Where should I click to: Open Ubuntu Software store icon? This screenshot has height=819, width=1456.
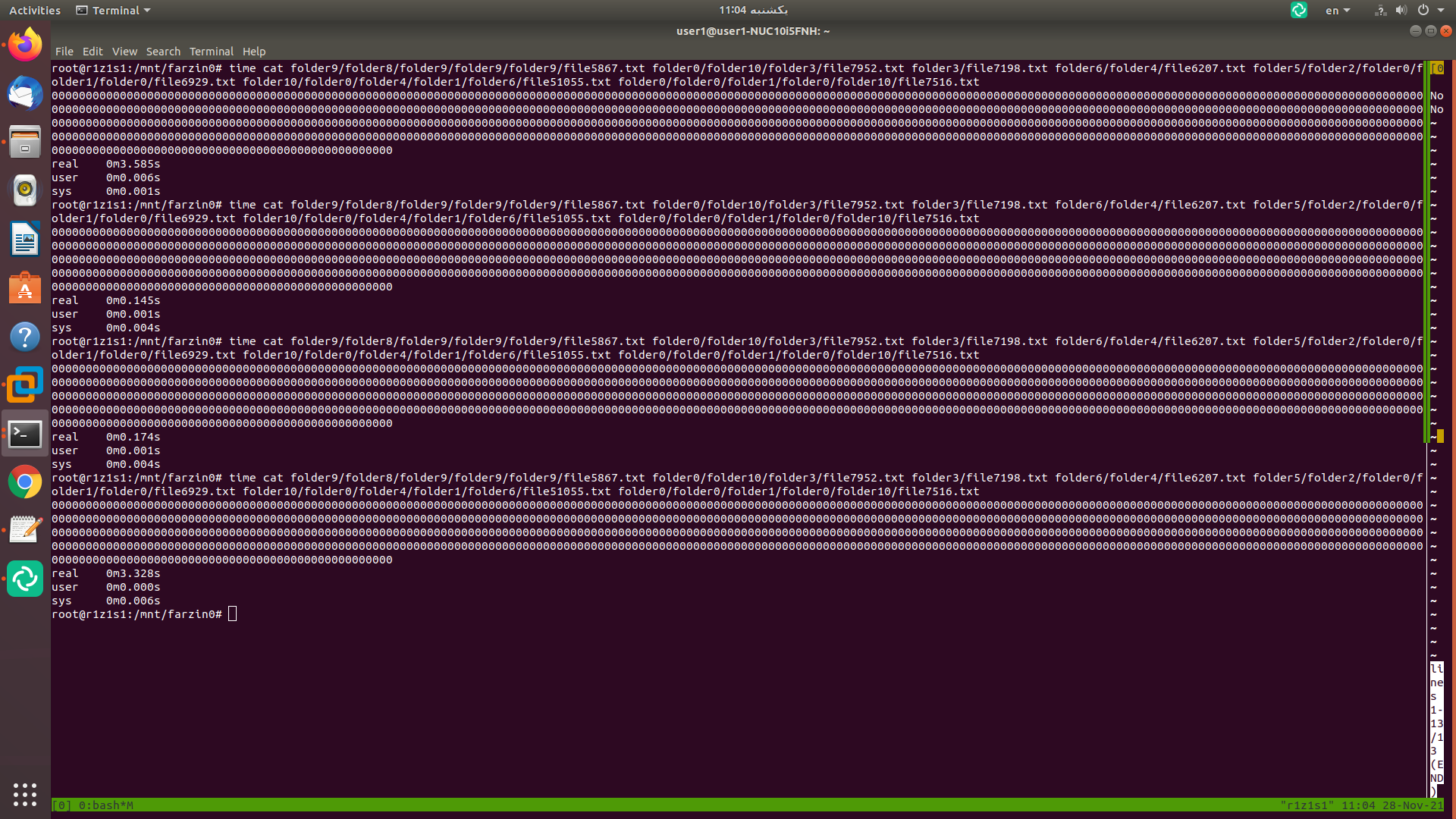click(x=25, y=288)
